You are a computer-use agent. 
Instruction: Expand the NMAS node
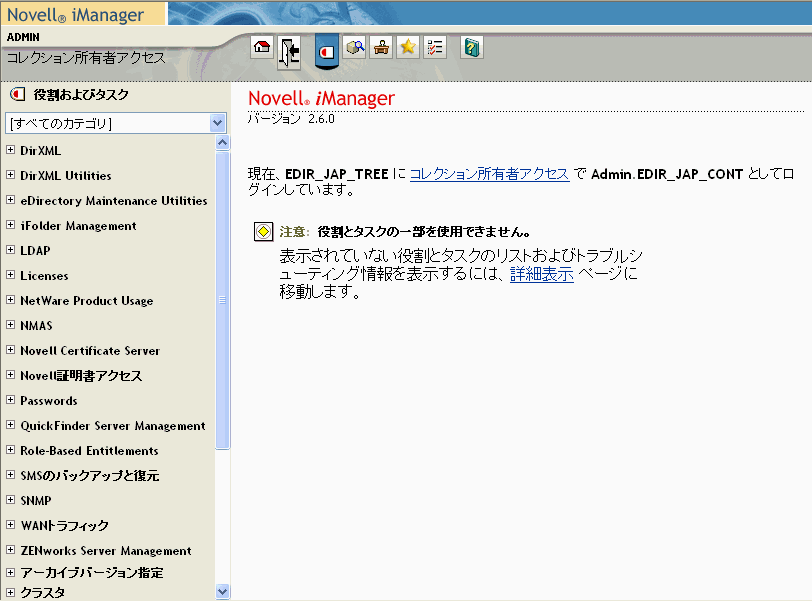click(10, 325)
